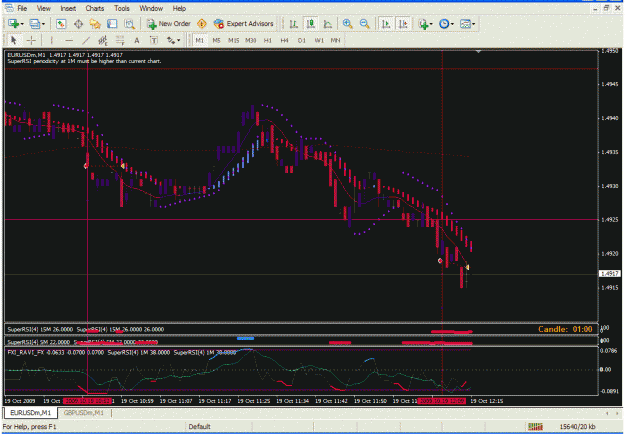Open the Tools menu
The image size is (625, 434).
click(122, 8)
